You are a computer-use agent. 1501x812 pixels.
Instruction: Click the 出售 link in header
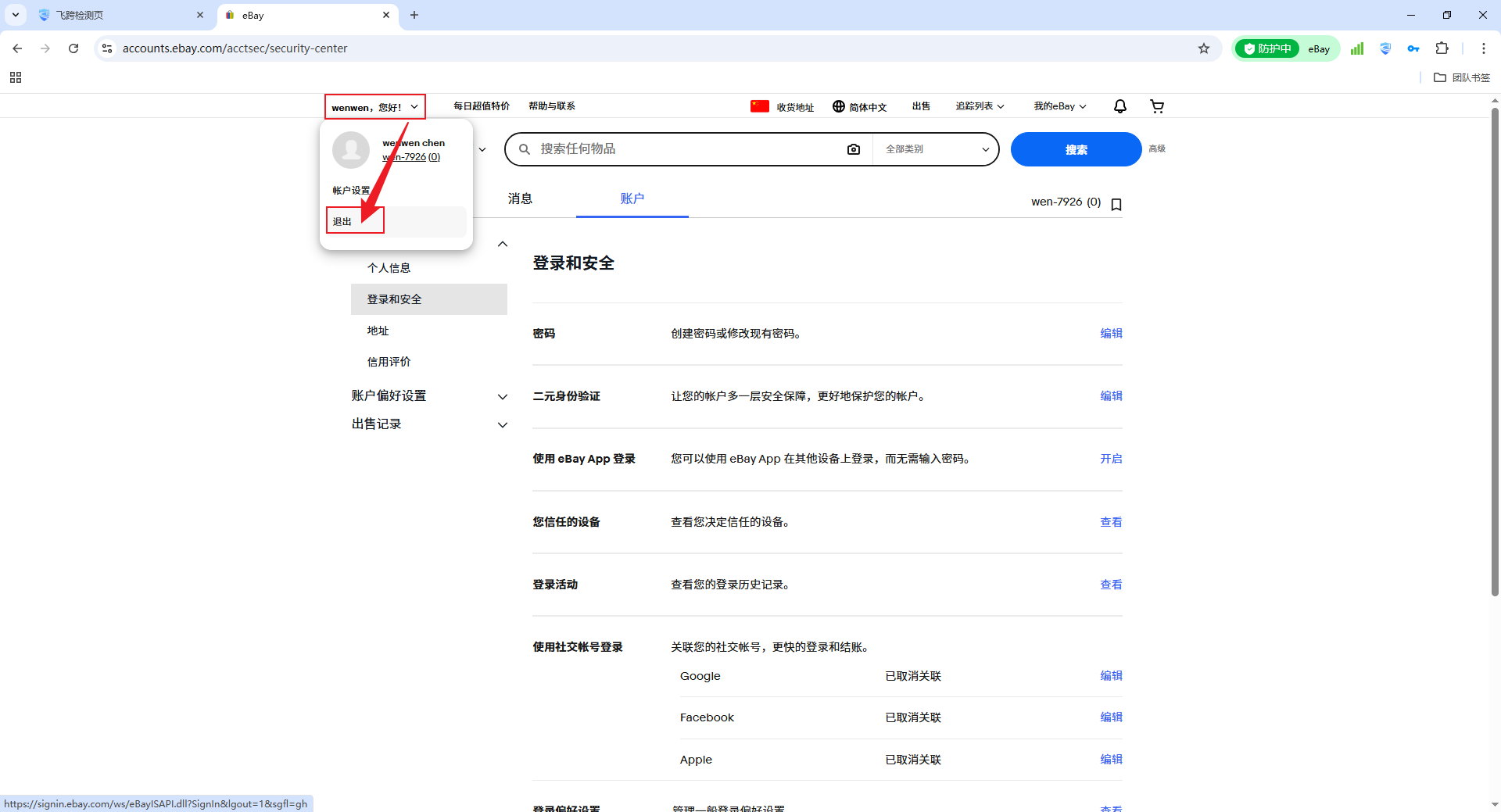tap(921, 106)
